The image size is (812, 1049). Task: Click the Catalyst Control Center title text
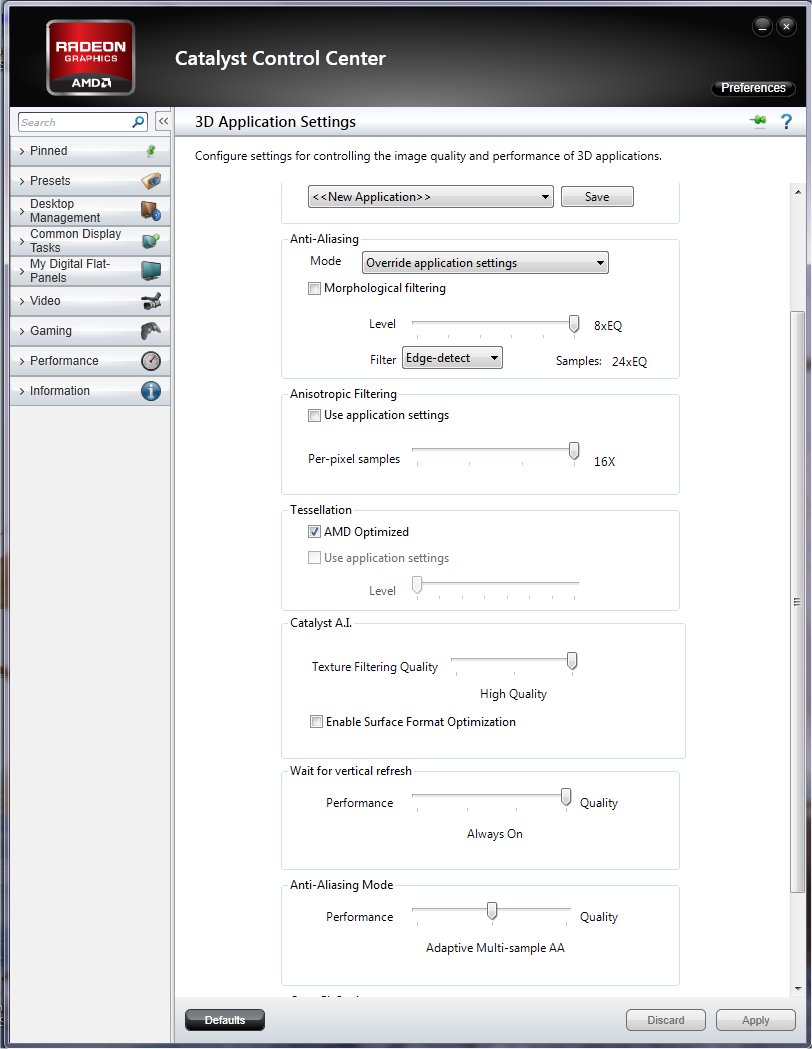pos(280,58)
